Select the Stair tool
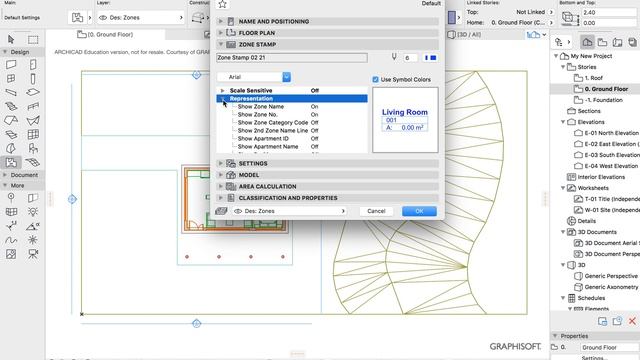Screen dimensions: 640x360 [x=11, y=106]
